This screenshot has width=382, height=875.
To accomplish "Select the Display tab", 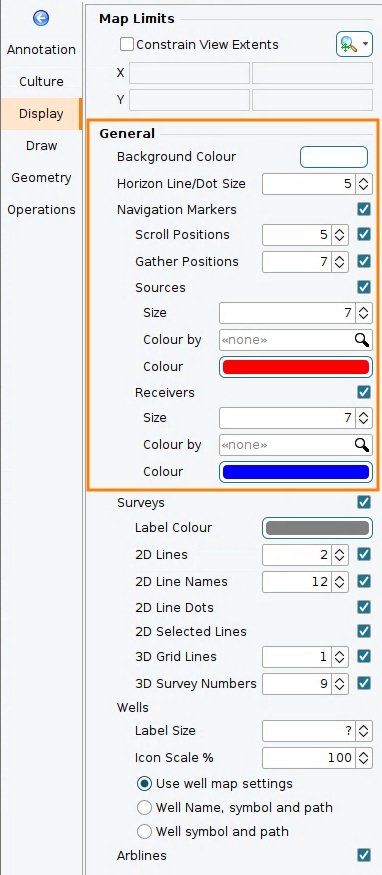I will pos(41,114).
